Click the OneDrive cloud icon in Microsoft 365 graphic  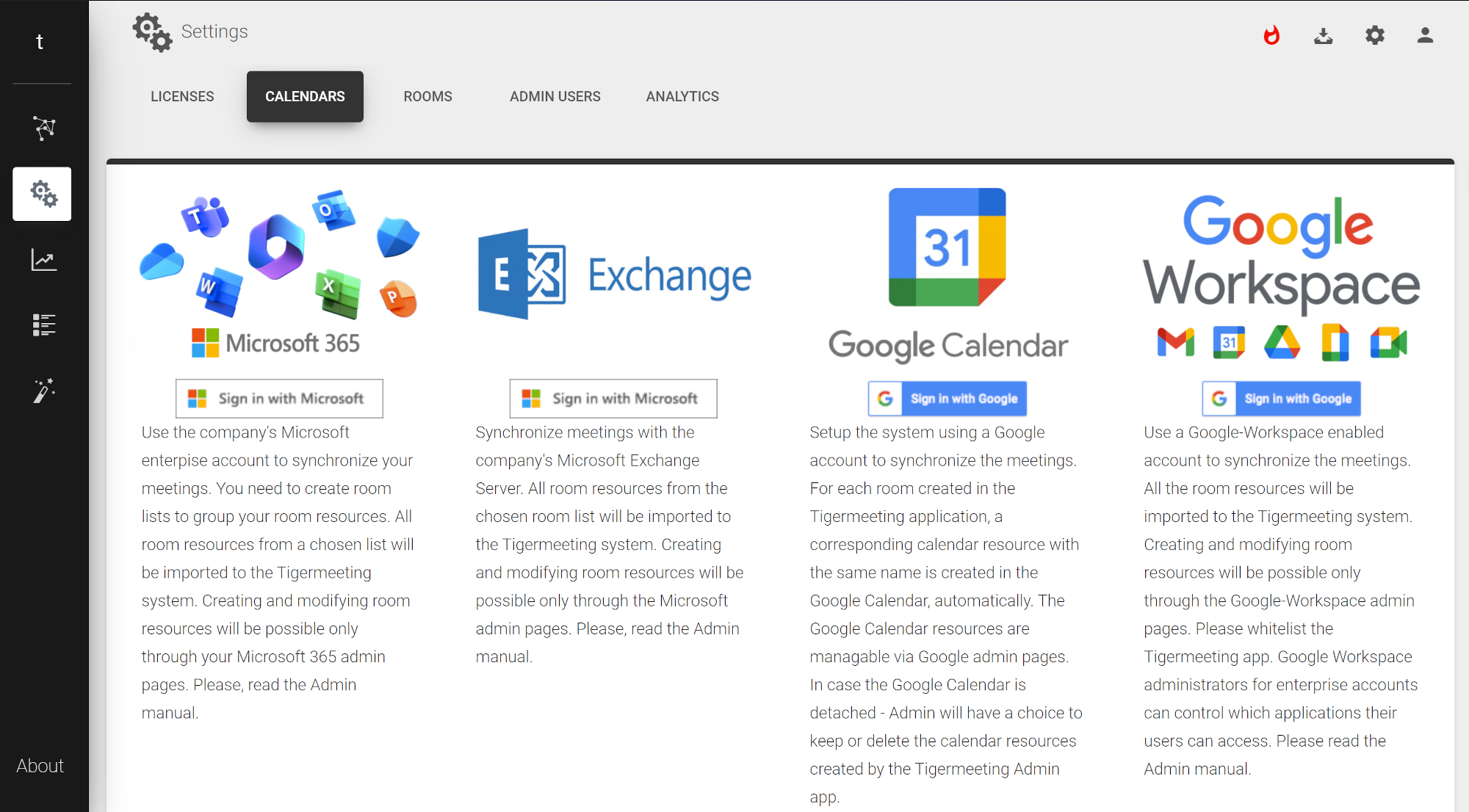tap(162, 262)
